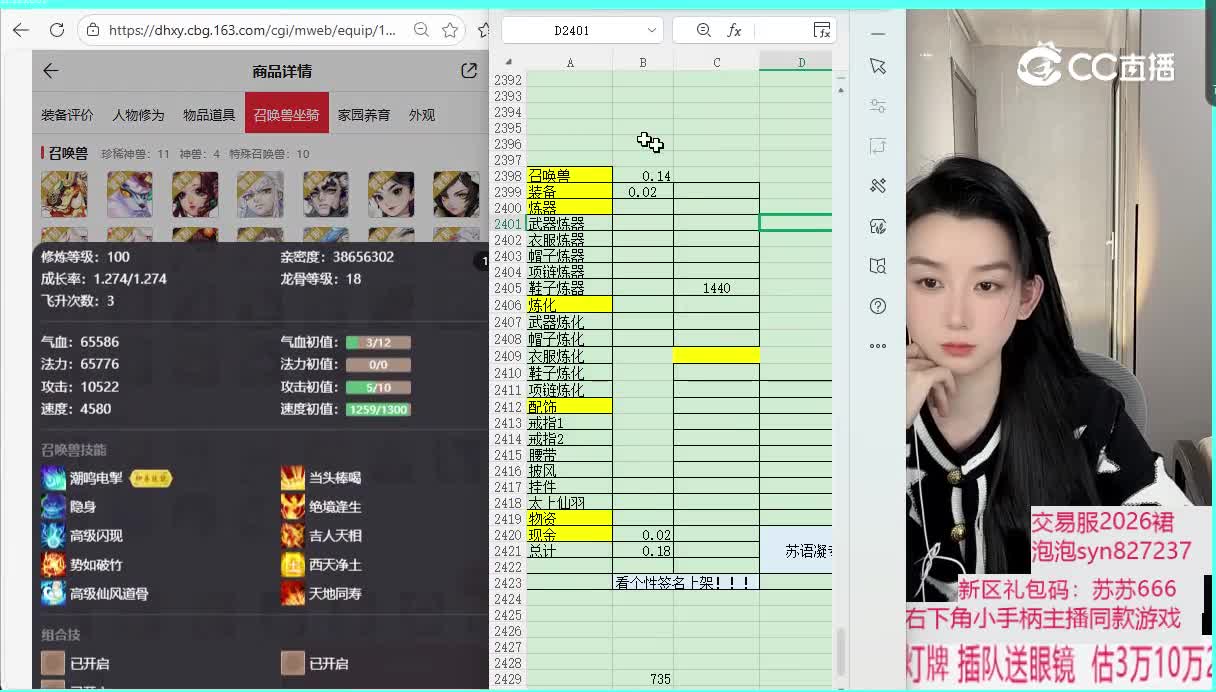The image size is (1216, 692).
Task: Collapse the sidebar with the minus icon
Action: click(x=878, y=33)
